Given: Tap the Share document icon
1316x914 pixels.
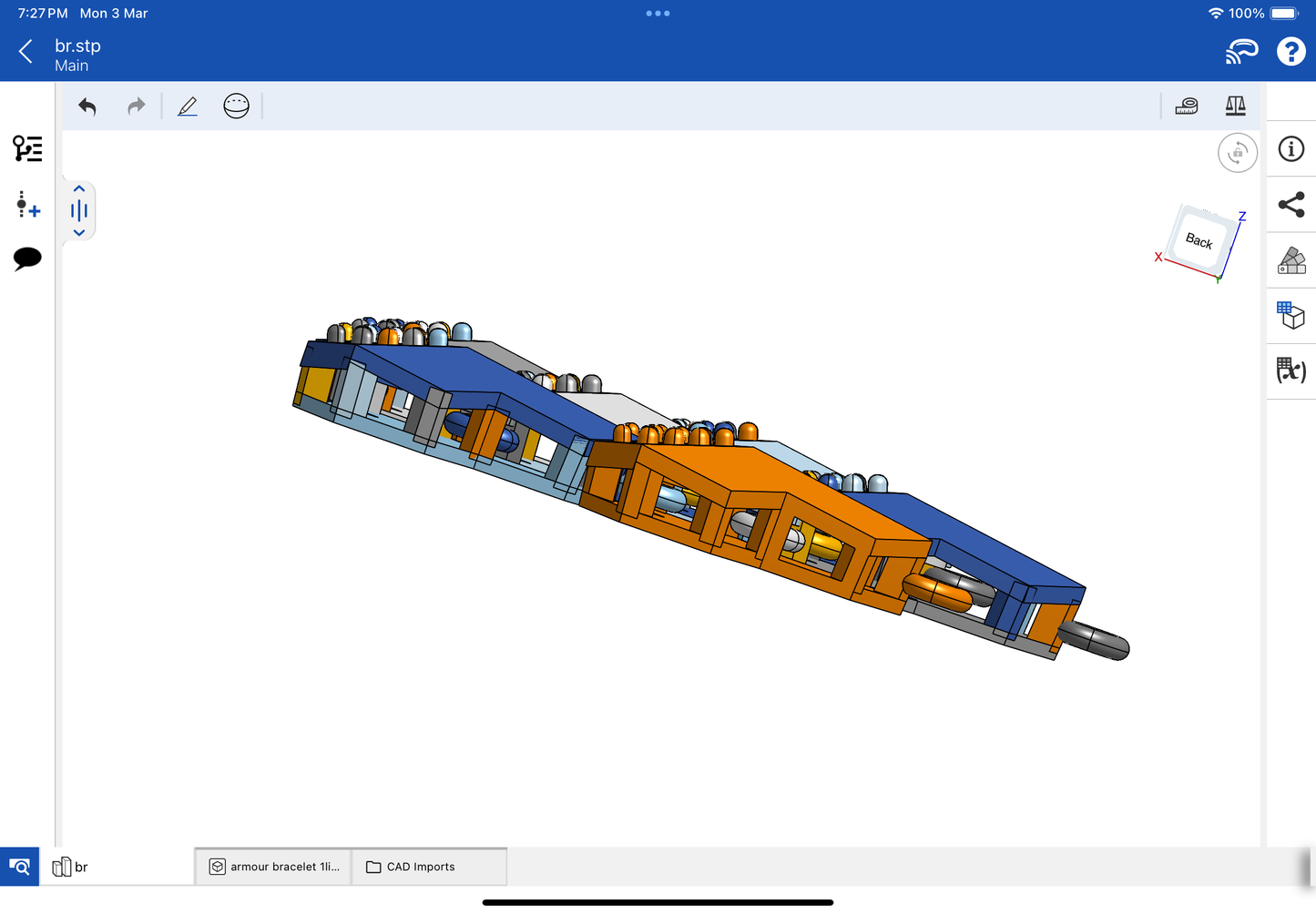Looking at the screenshot, I should [x=1290, y=205].
